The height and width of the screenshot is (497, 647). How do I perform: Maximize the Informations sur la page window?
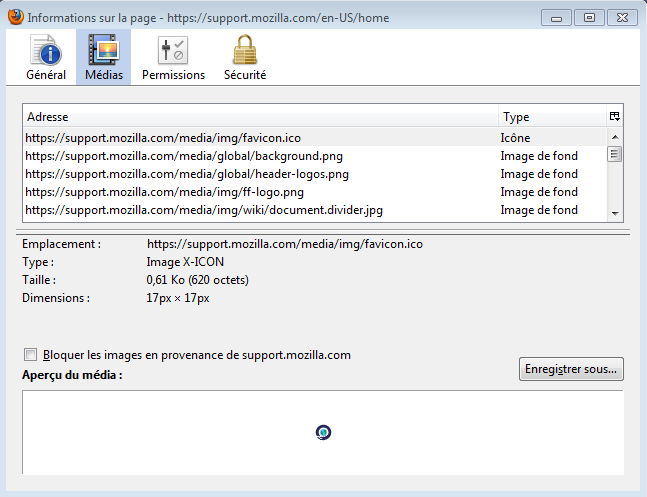pos(589,18)
